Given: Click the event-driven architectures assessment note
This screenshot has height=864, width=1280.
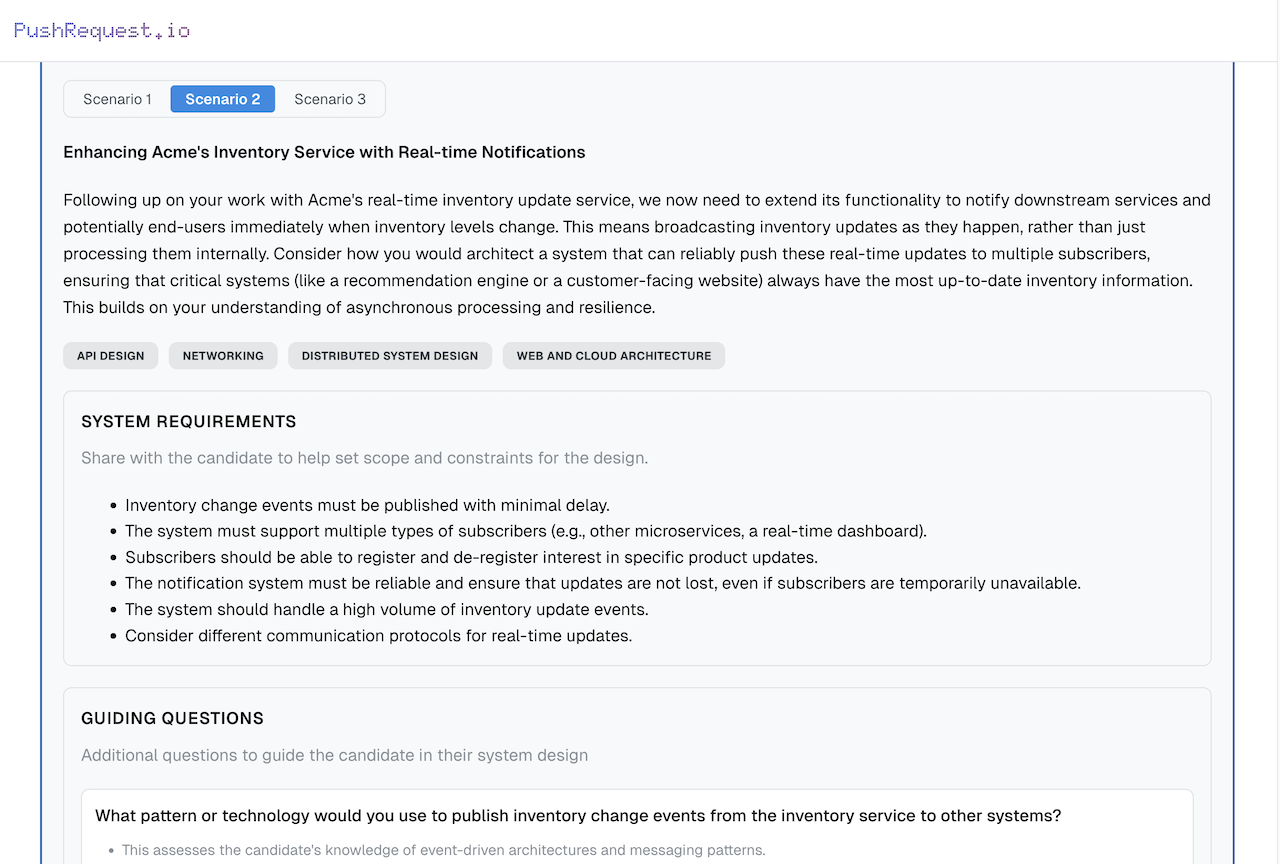Looking at the screenshot, I should click(x=443, y=850).
